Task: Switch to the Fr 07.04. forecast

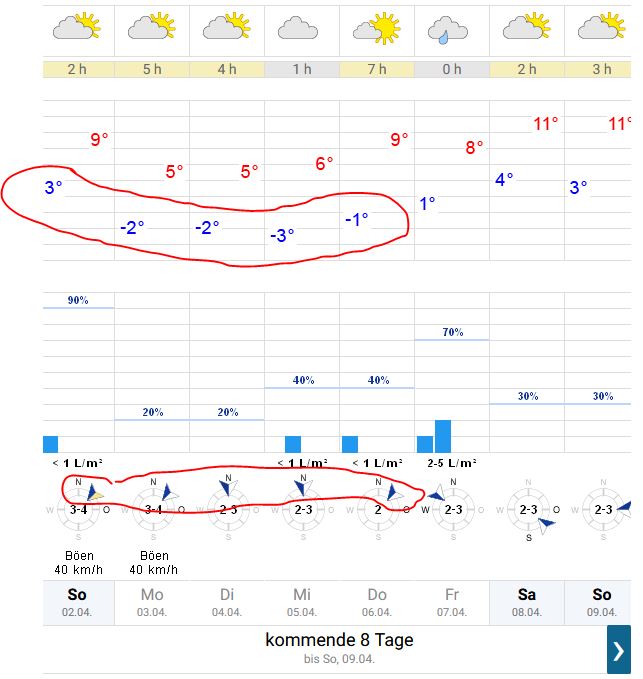Action: 453,602
